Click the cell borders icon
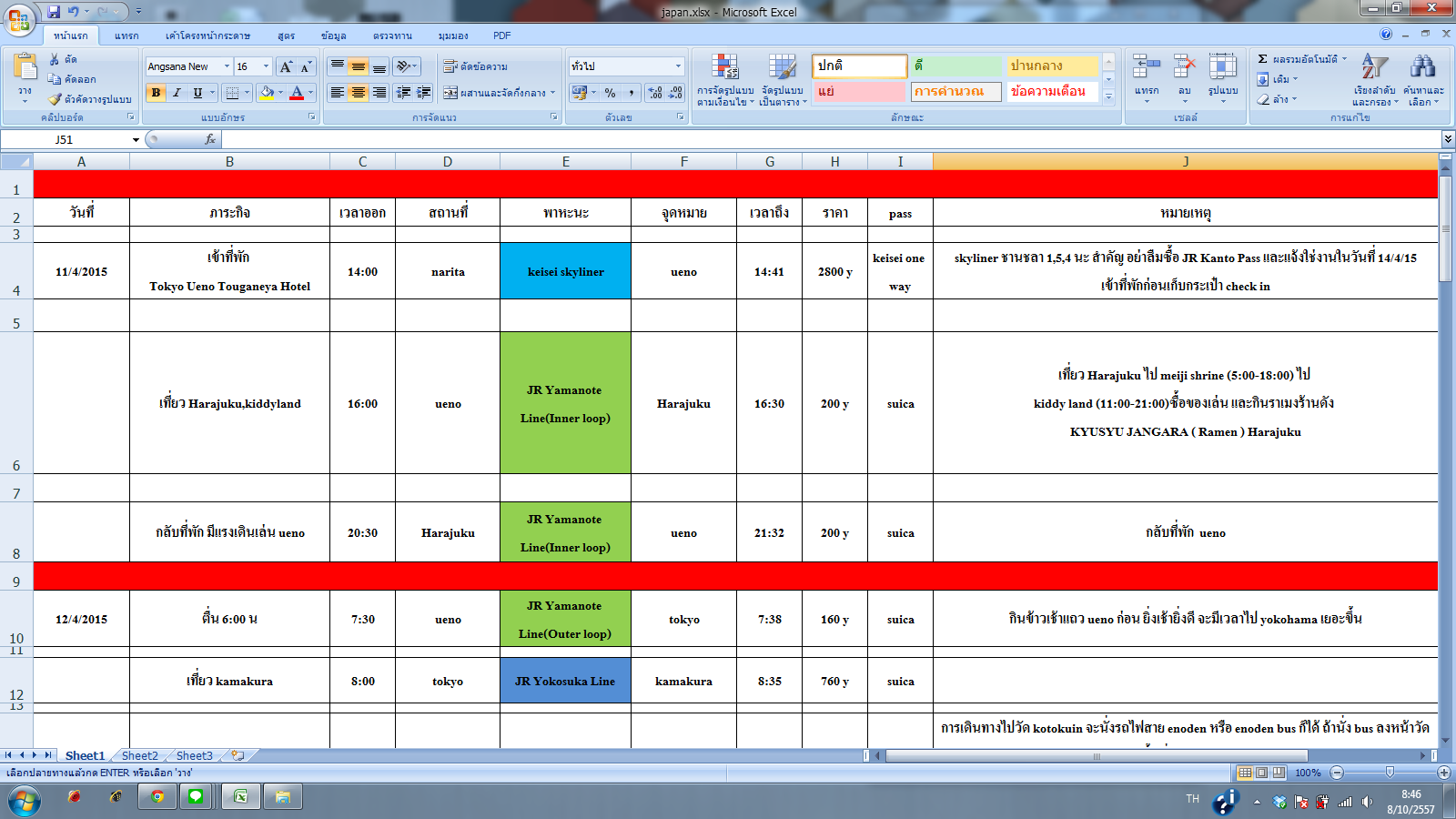This screenshot has width=1456, height=819. (232, 93)
